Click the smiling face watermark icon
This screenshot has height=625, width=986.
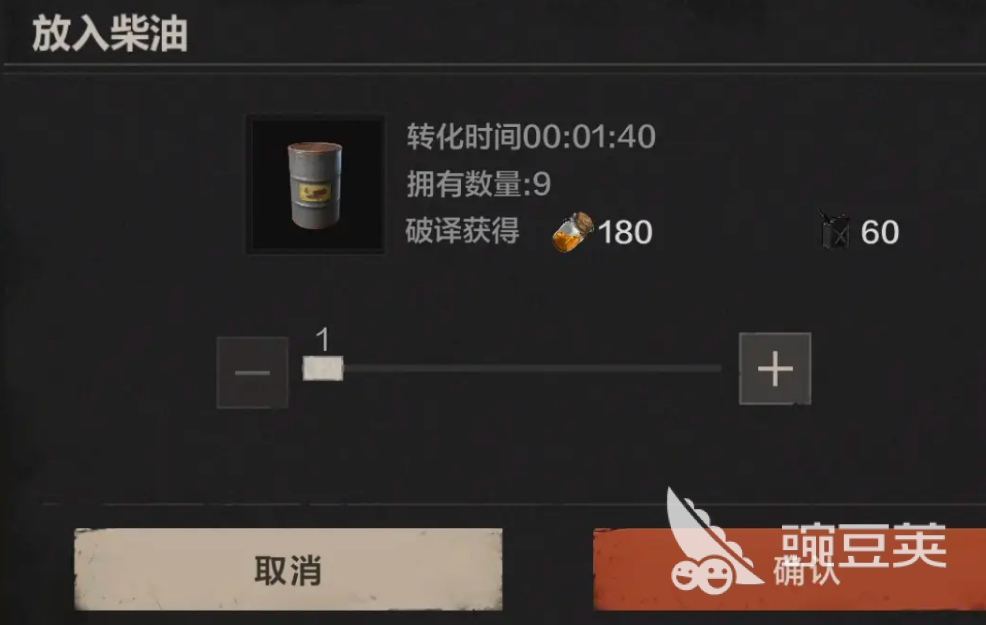(701, 574)
